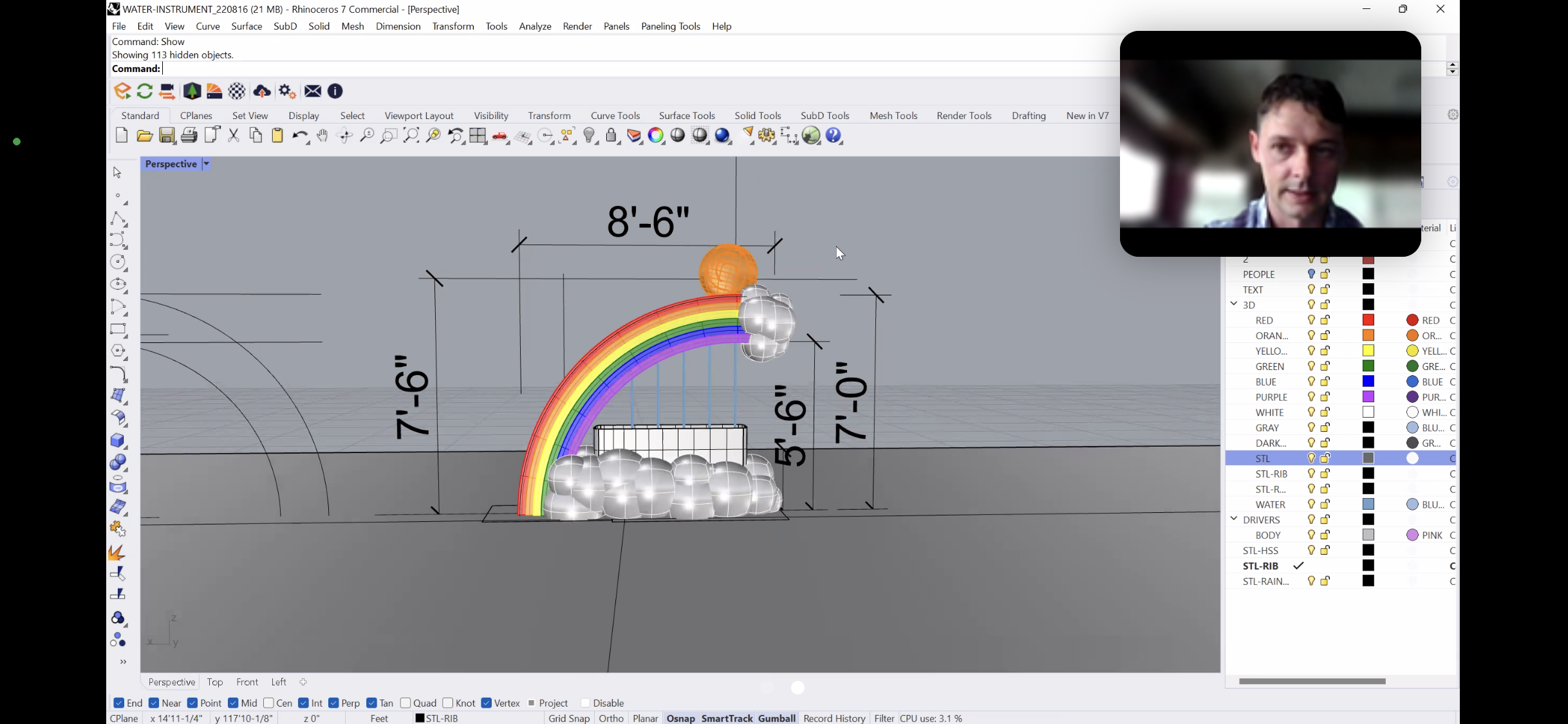The height and width of the screenshot is (724, 1568).
Task: Click the Undo arrow icon
Action: click(x=299, y=136)
